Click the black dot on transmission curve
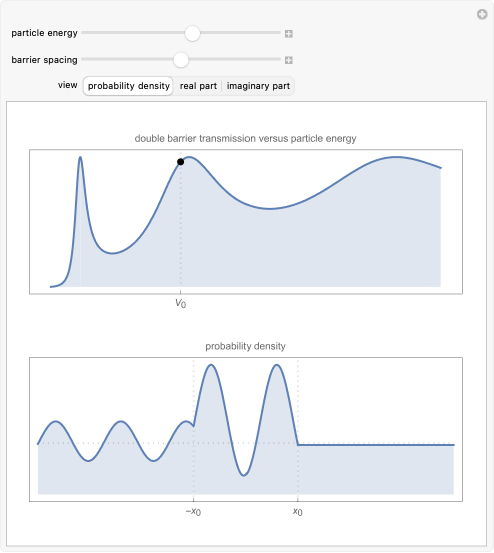The width and height of the screenshot is (494, 553). click(x=181, y=162)
